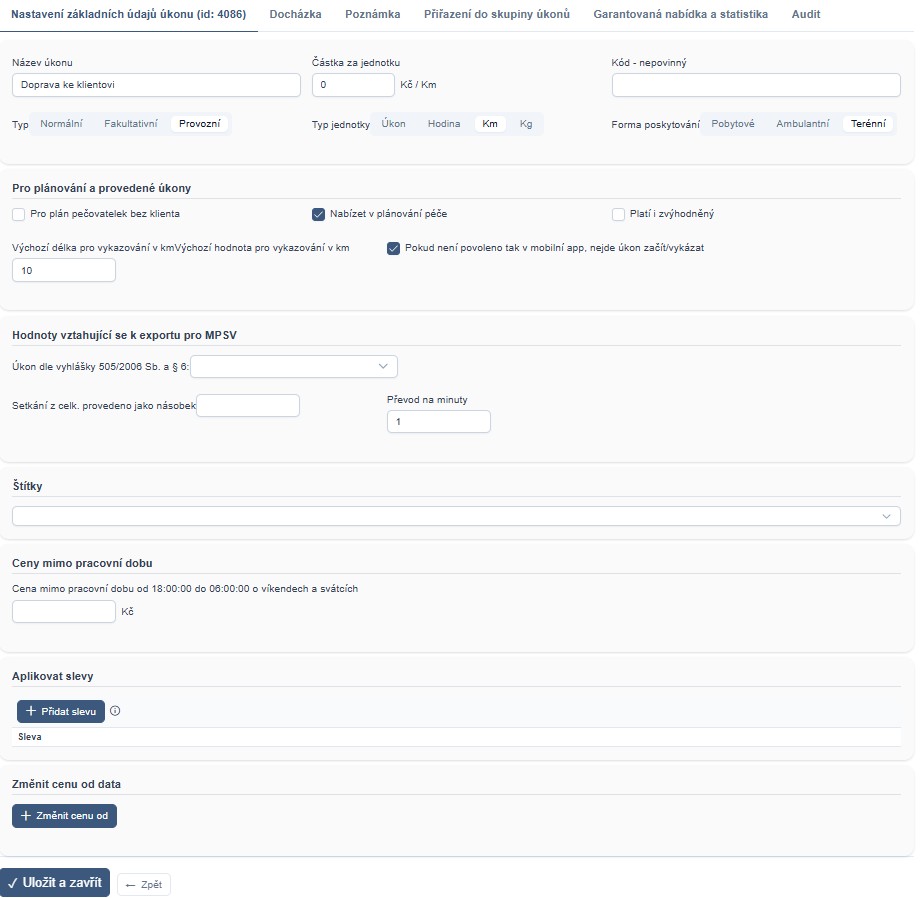This screenshot has width=924, height=898.
Task: Click the Název úkonu text field
Action: coord(156,85)
